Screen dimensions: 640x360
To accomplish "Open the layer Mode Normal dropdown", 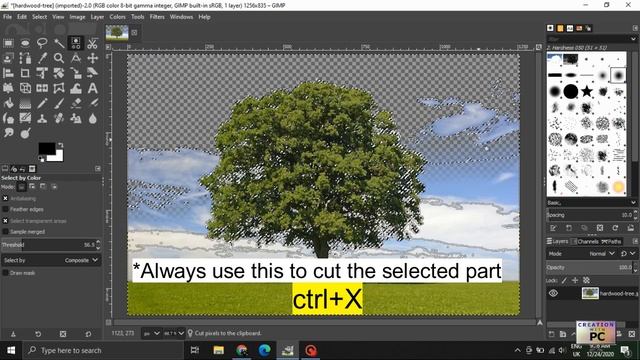I will pos(601,253).
